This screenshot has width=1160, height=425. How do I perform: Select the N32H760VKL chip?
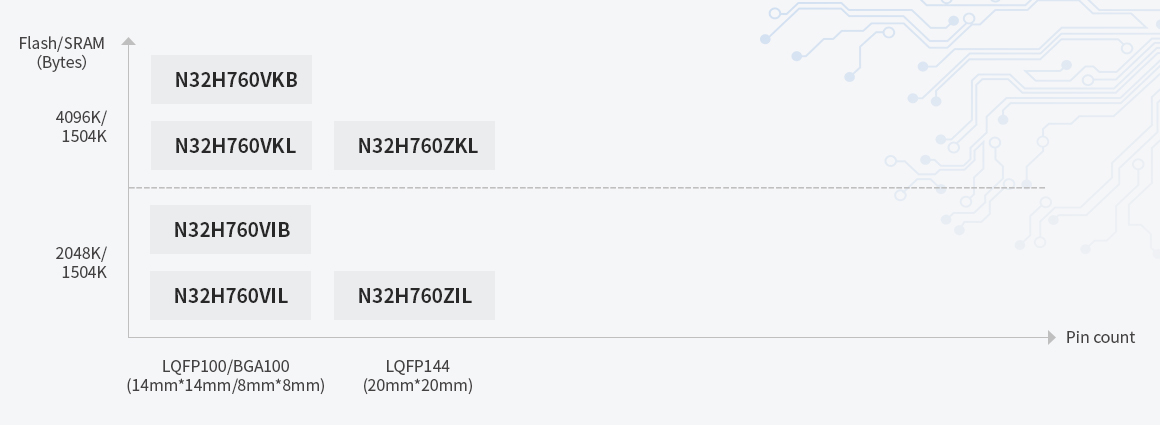231,146
